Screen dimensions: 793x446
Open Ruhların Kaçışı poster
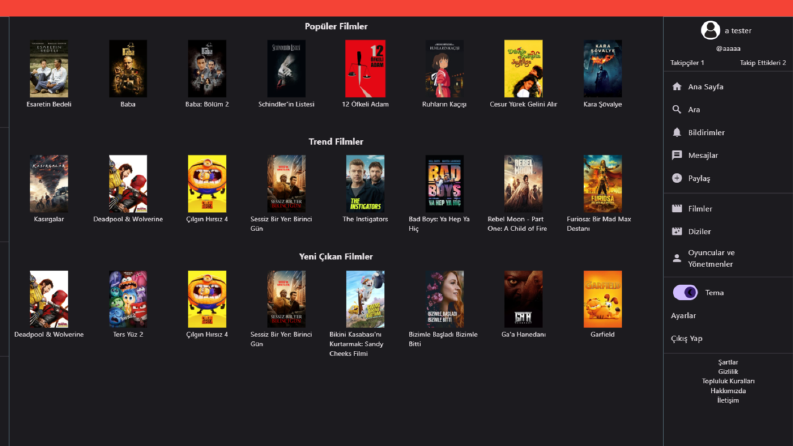pos(445,69)
